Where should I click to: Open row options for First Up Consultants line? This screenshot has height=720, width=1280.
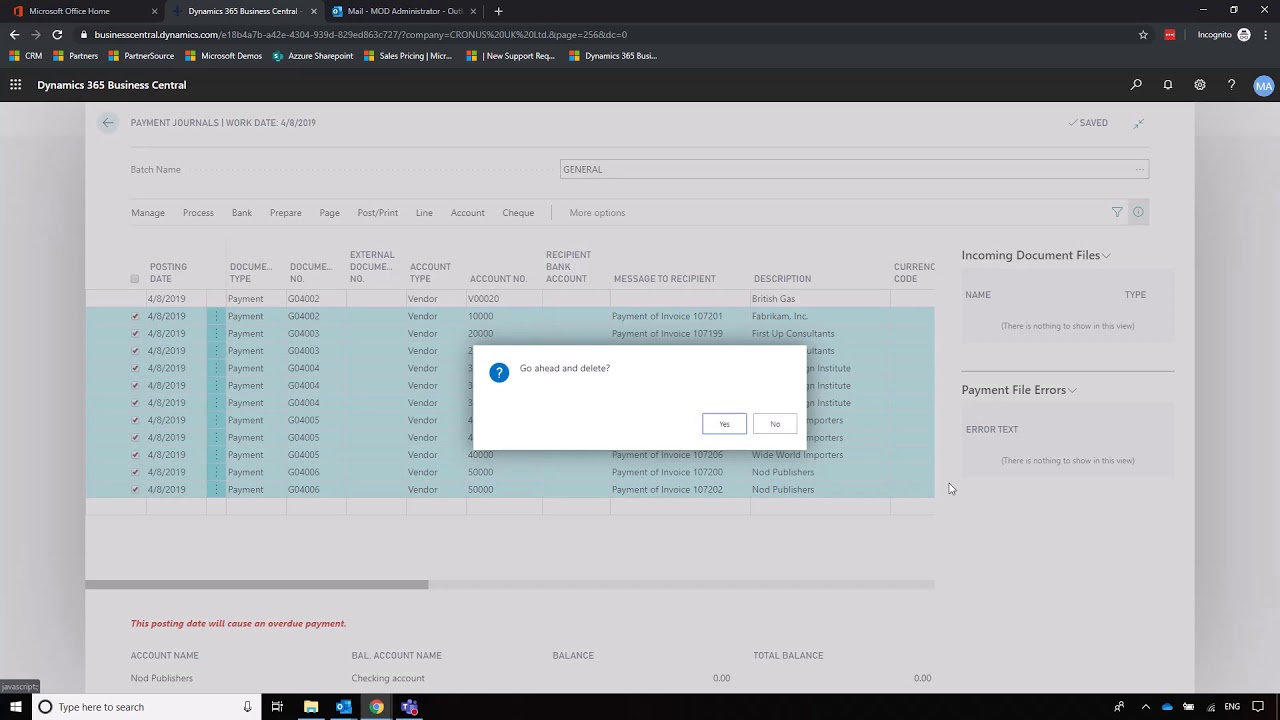(216, 334)
